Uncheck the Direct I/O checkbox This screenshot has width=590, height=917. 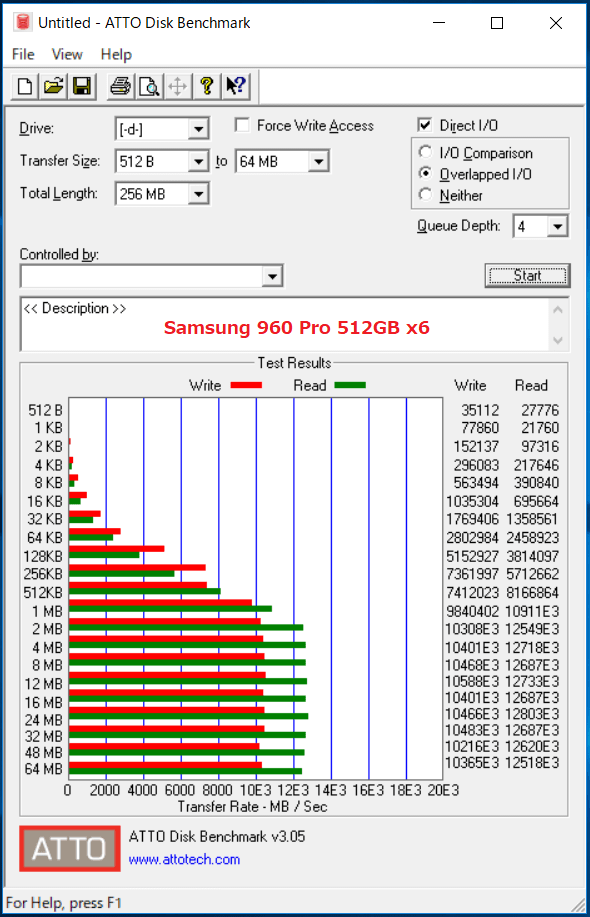(x=425, y=125)
